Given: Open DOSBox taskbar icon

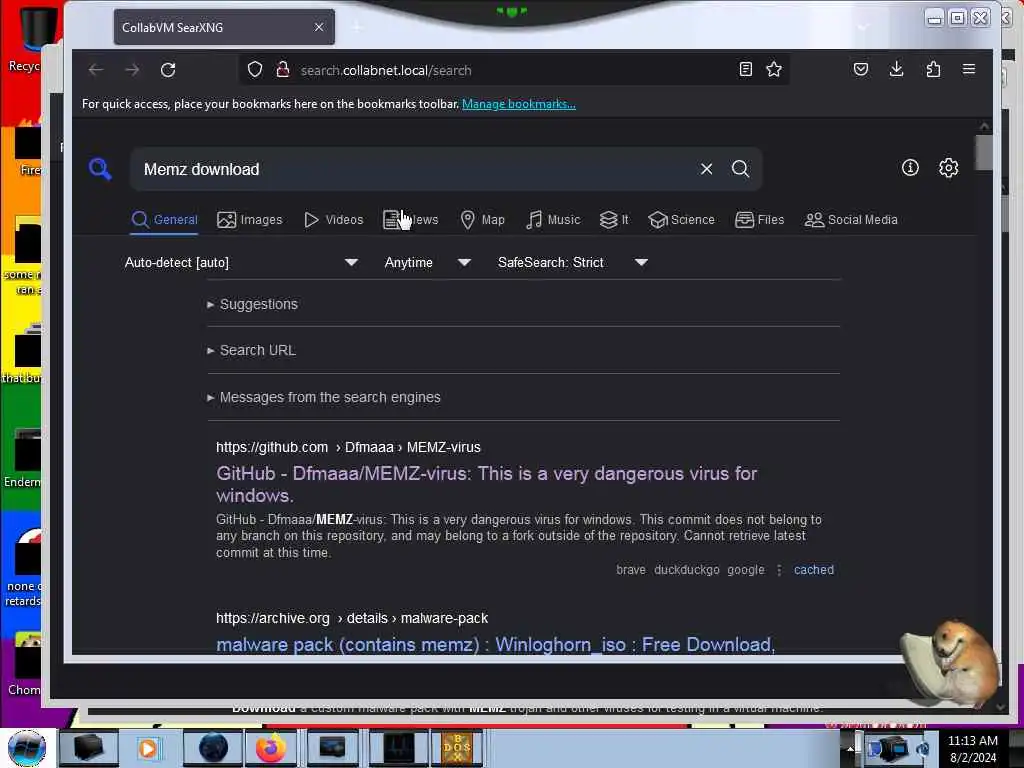Looking at the screenshot, I should click(457, 748).
